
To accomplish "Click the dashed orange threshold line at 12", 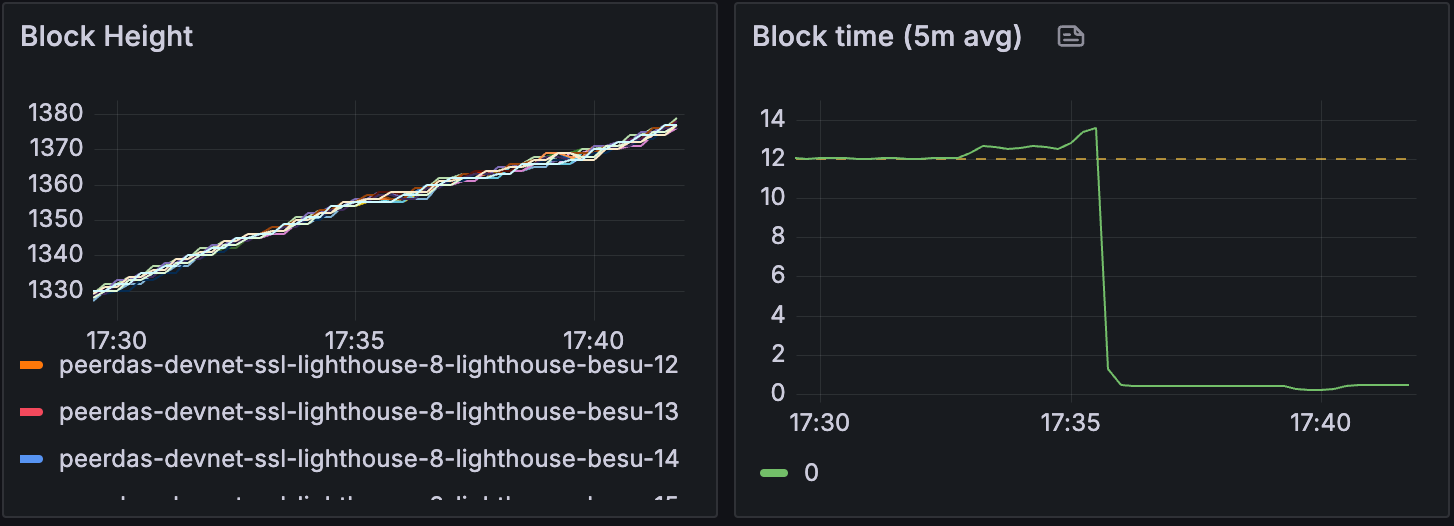I will 1250,159.
